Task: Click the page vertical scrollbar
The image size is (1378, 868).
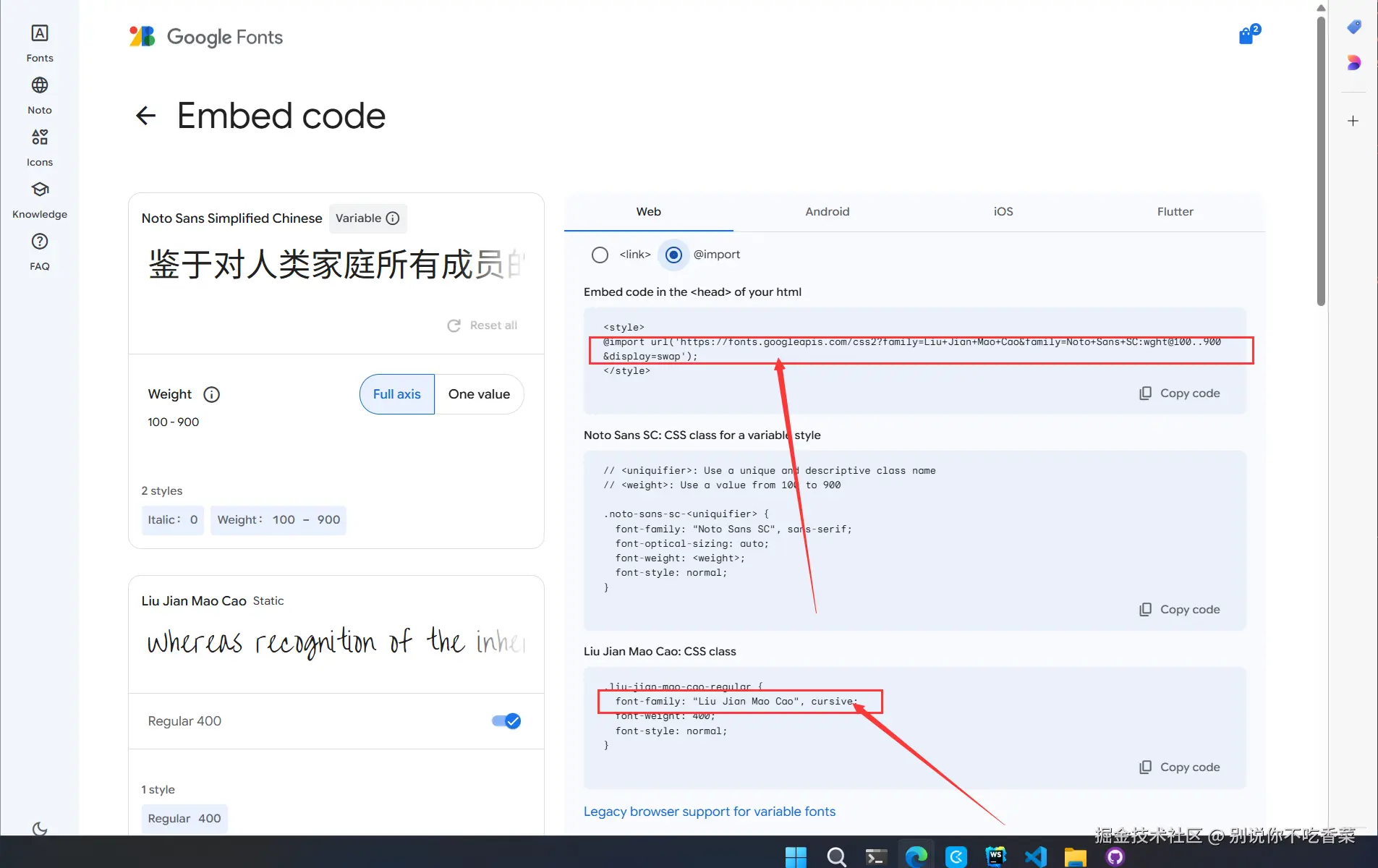Action: point(1321,161)
